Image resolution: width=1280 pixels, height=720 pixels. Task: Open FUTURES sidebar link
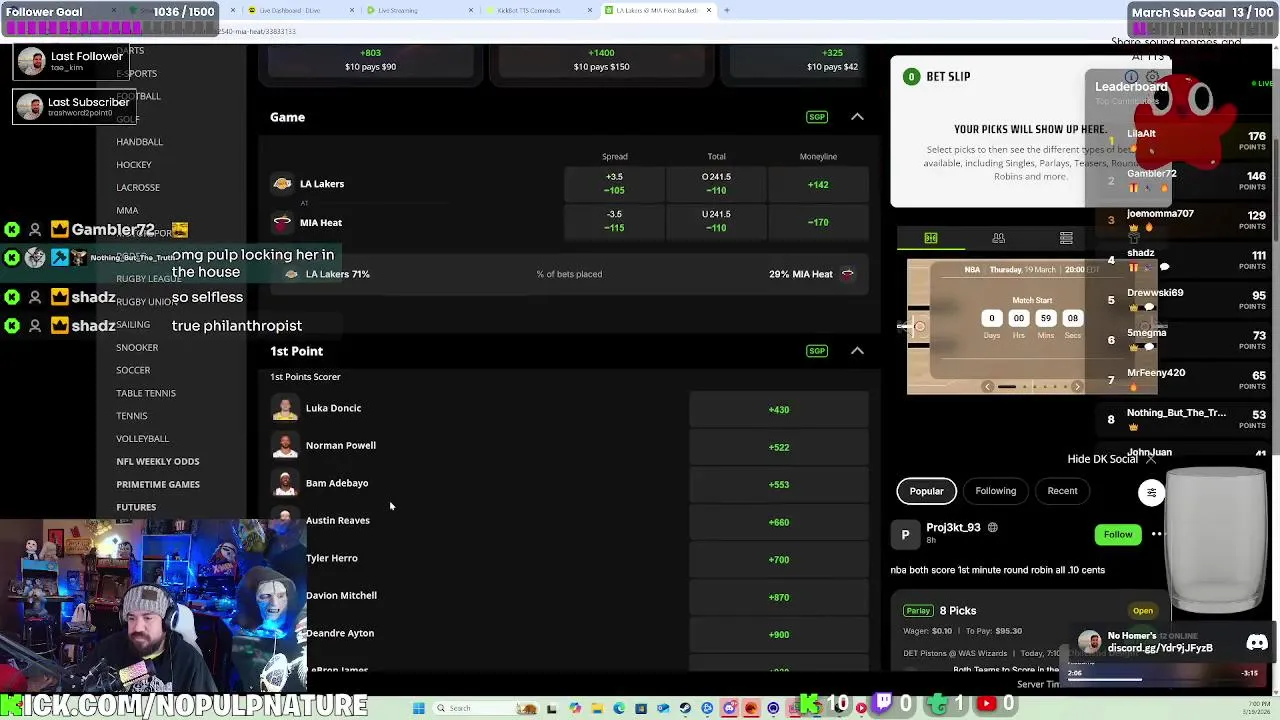[136, 507]
